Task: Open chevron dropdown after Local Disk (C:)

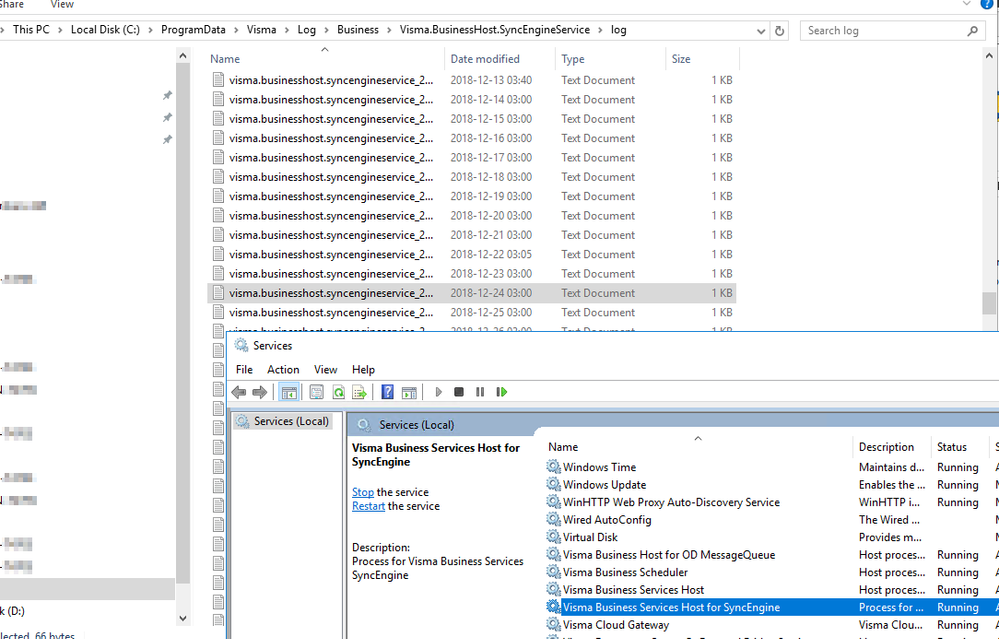Action: [x=151, y=30]
